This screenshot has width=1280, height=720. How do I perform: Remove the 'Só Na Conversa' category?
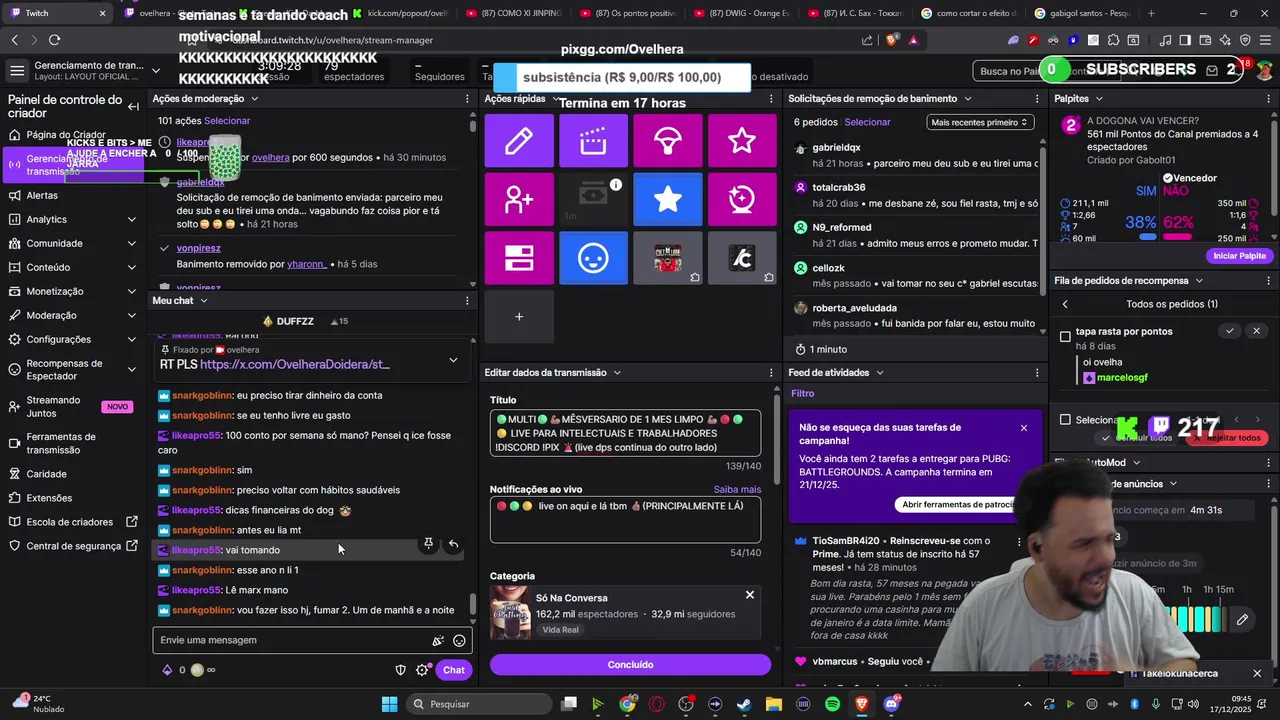tap(750, 595)
